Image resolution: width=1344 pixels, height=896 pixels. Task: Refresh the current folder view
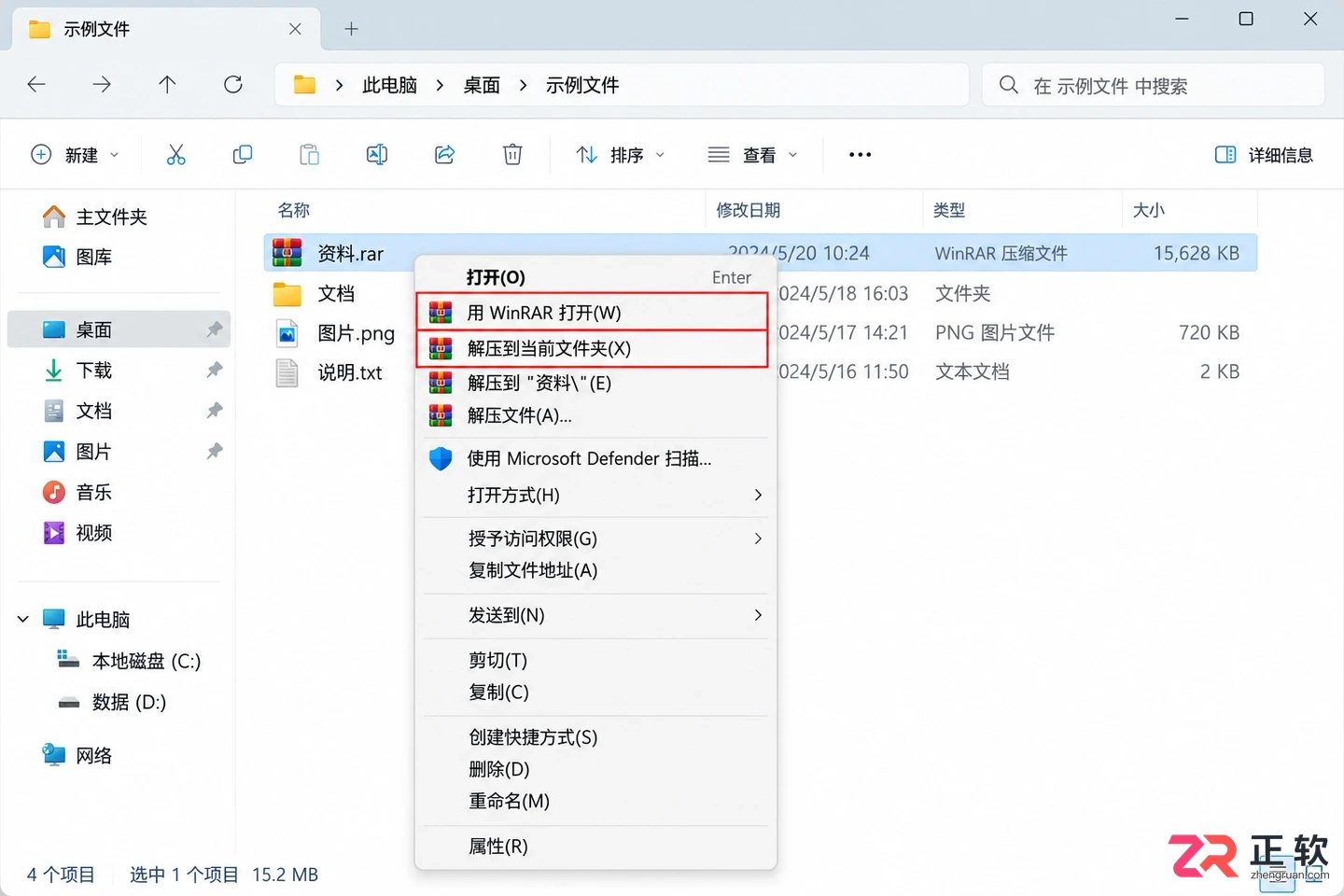tap(233, 85)
